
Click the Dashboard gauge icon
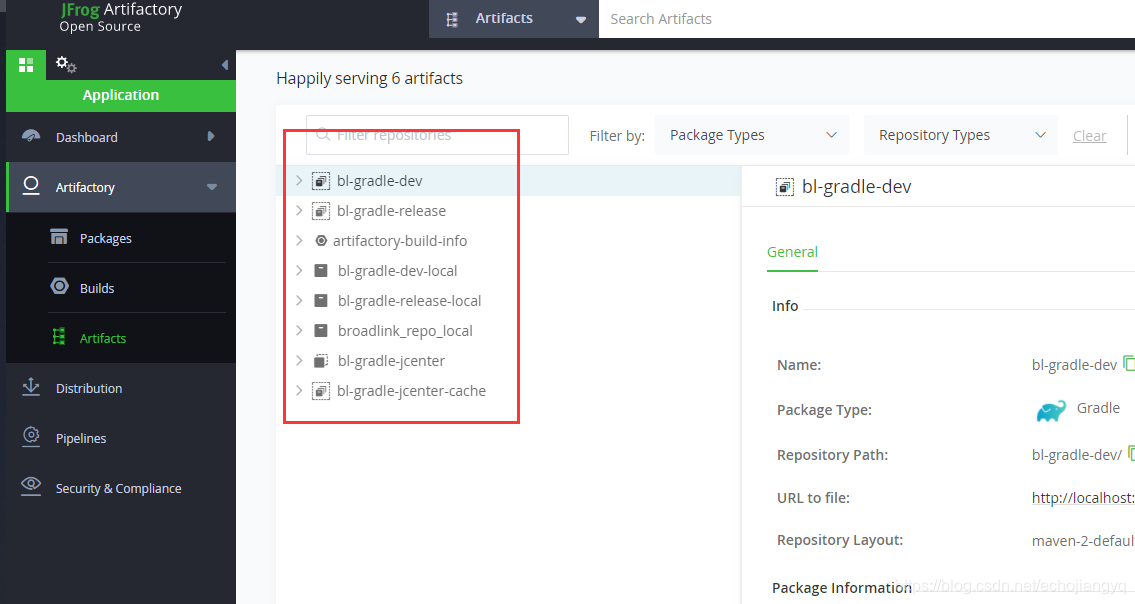pyautogui.click(x=31, y=136)
